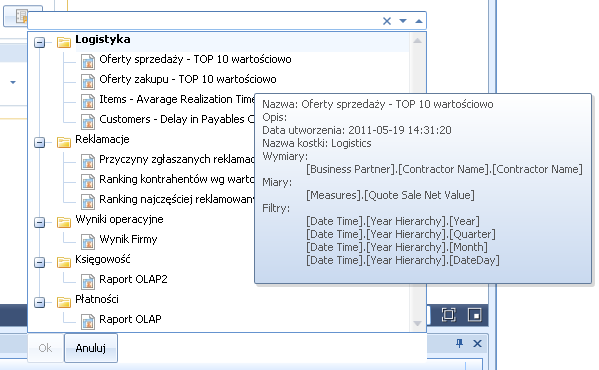Select Raport OLAP2 report icon
This screenshot has width=599, height=370.
pyautogui.click(x=88, y=281)
